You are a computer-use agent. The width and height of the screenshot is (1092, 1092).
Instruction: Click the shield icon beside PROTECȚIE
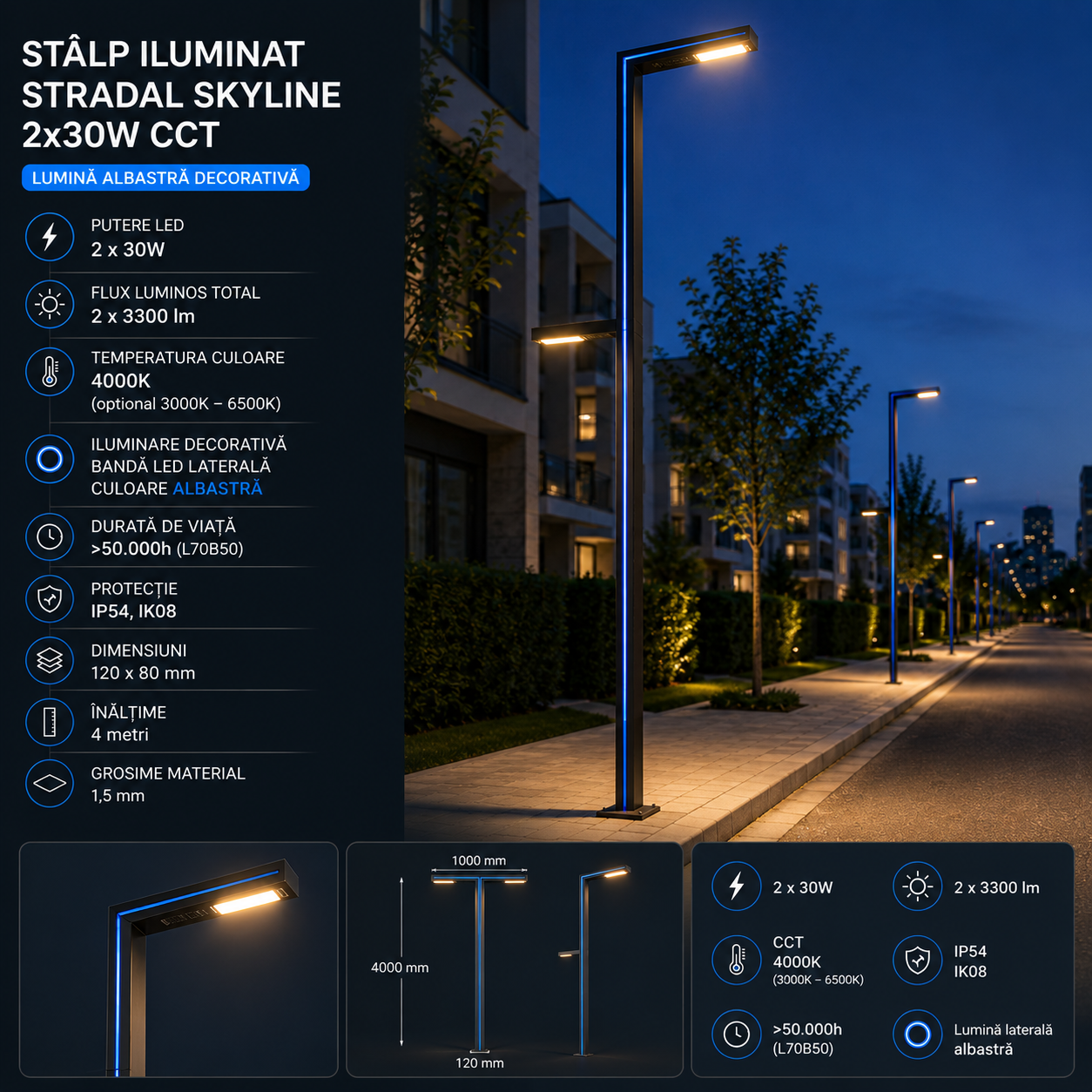[50, 599]
